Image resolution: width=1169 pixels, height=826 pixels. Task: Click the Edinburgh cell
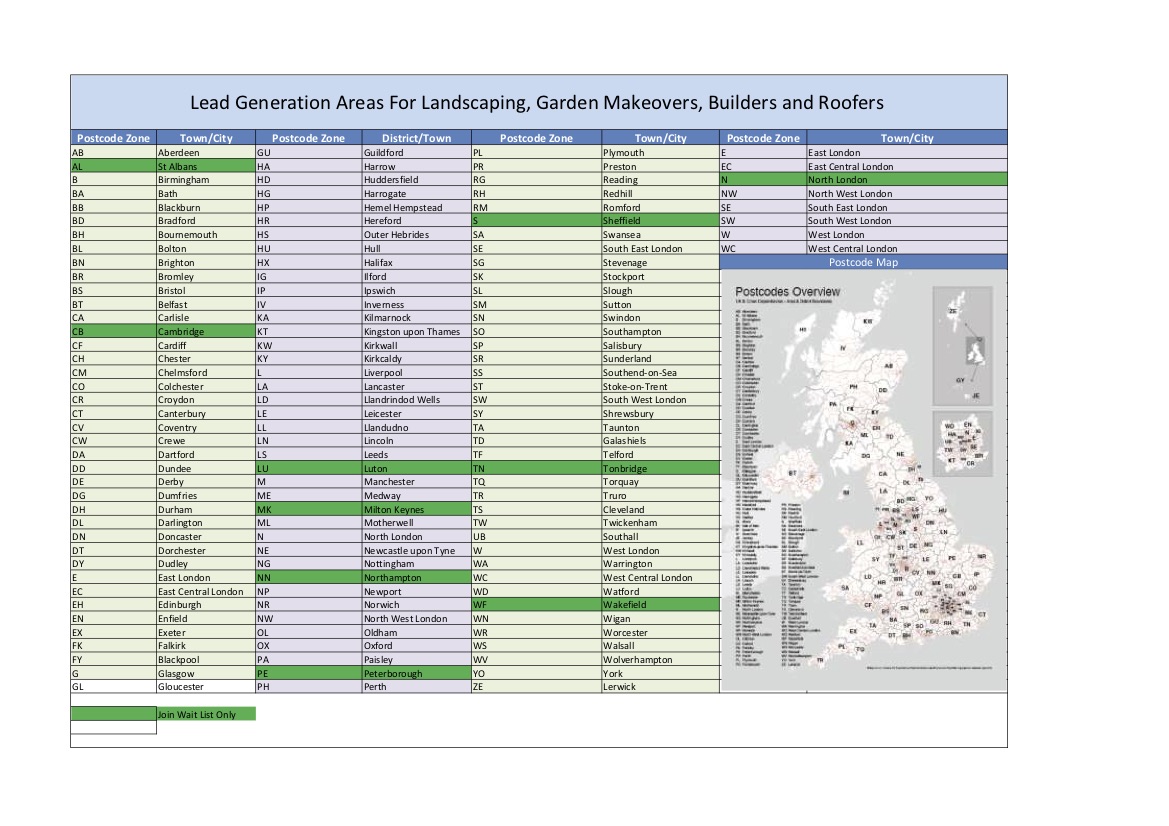tap(206, 605)
